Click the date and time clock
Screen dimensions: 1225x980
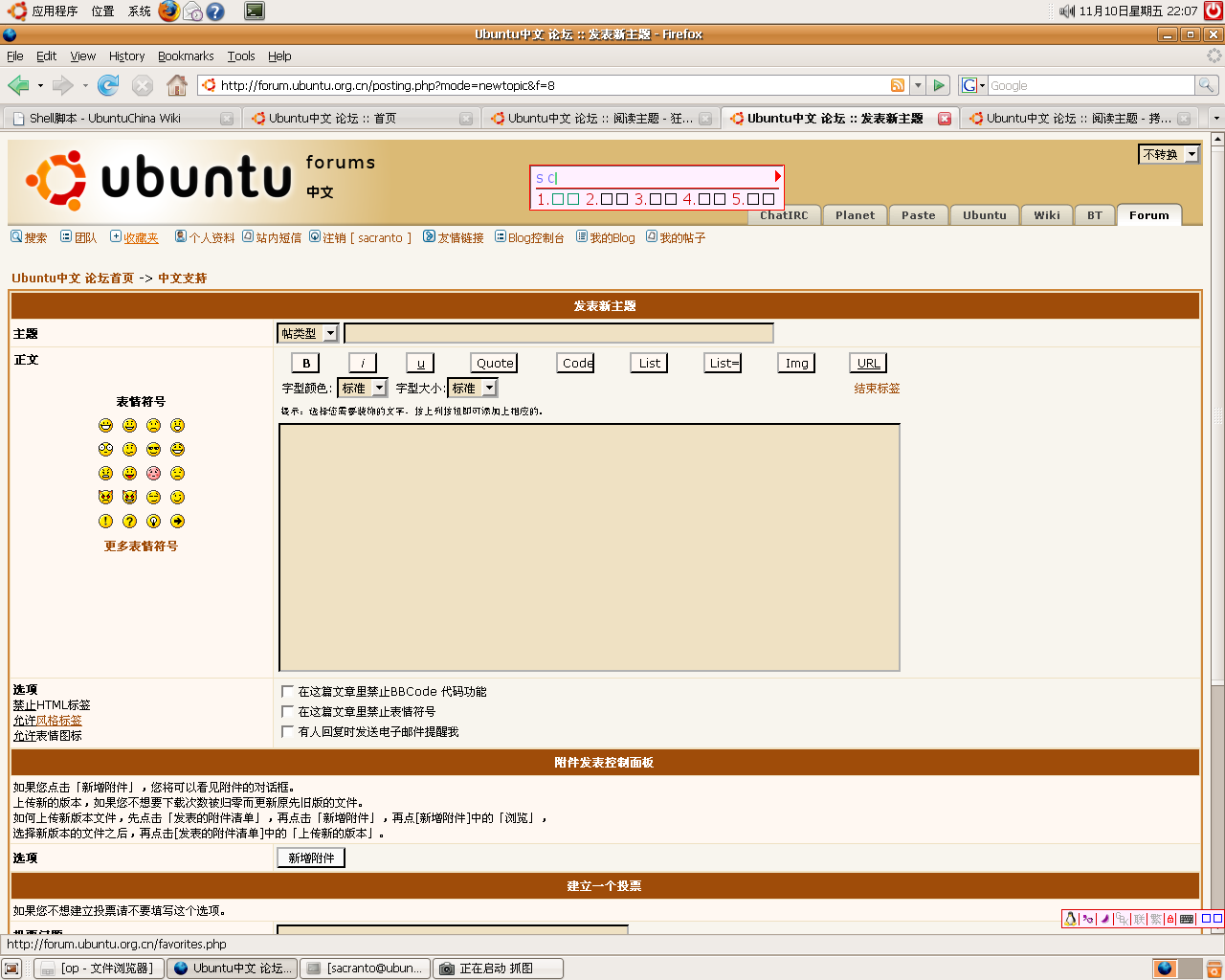(x=1138, y=11)
